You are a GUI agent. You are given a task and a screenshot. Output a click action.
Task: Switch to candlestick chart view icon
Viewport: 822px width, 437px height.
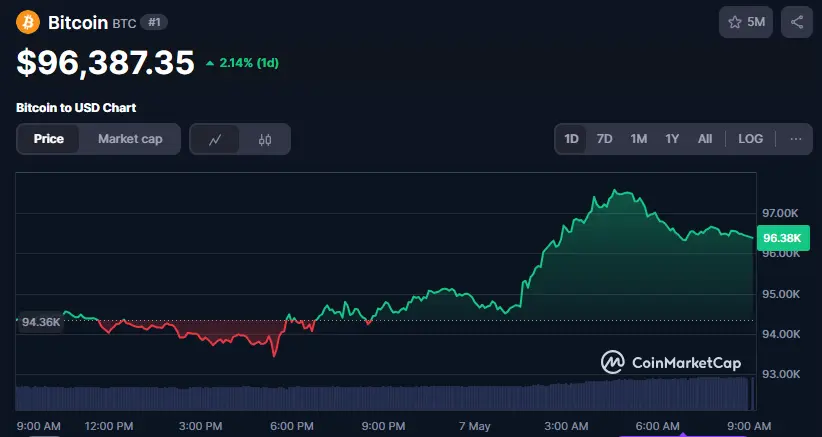click(265, 139)
